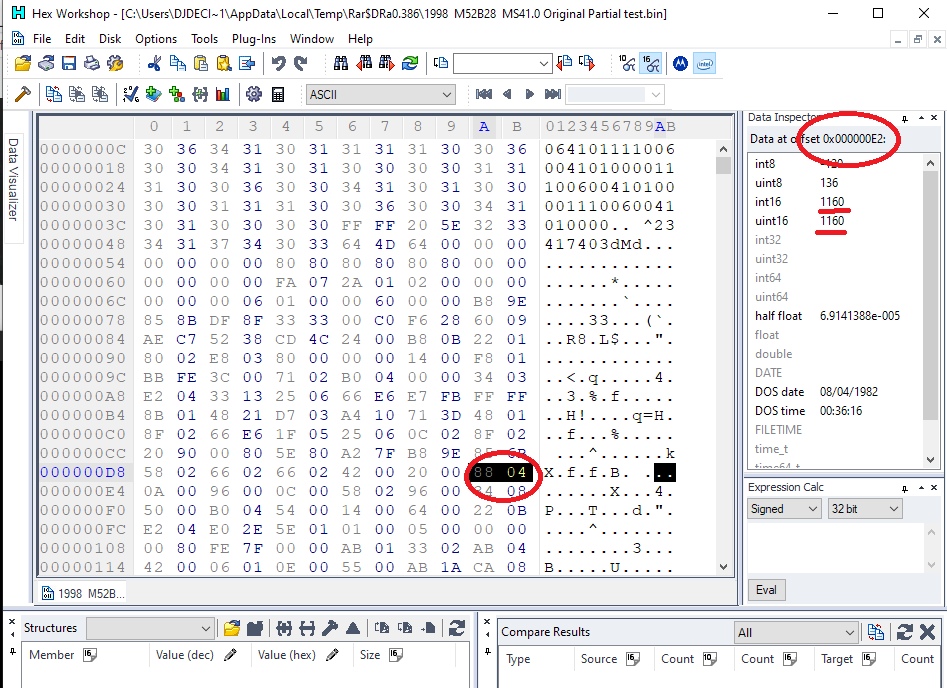Toggle the Size column format icon
Screen dimensions: 947x688
tap(395, 655)
